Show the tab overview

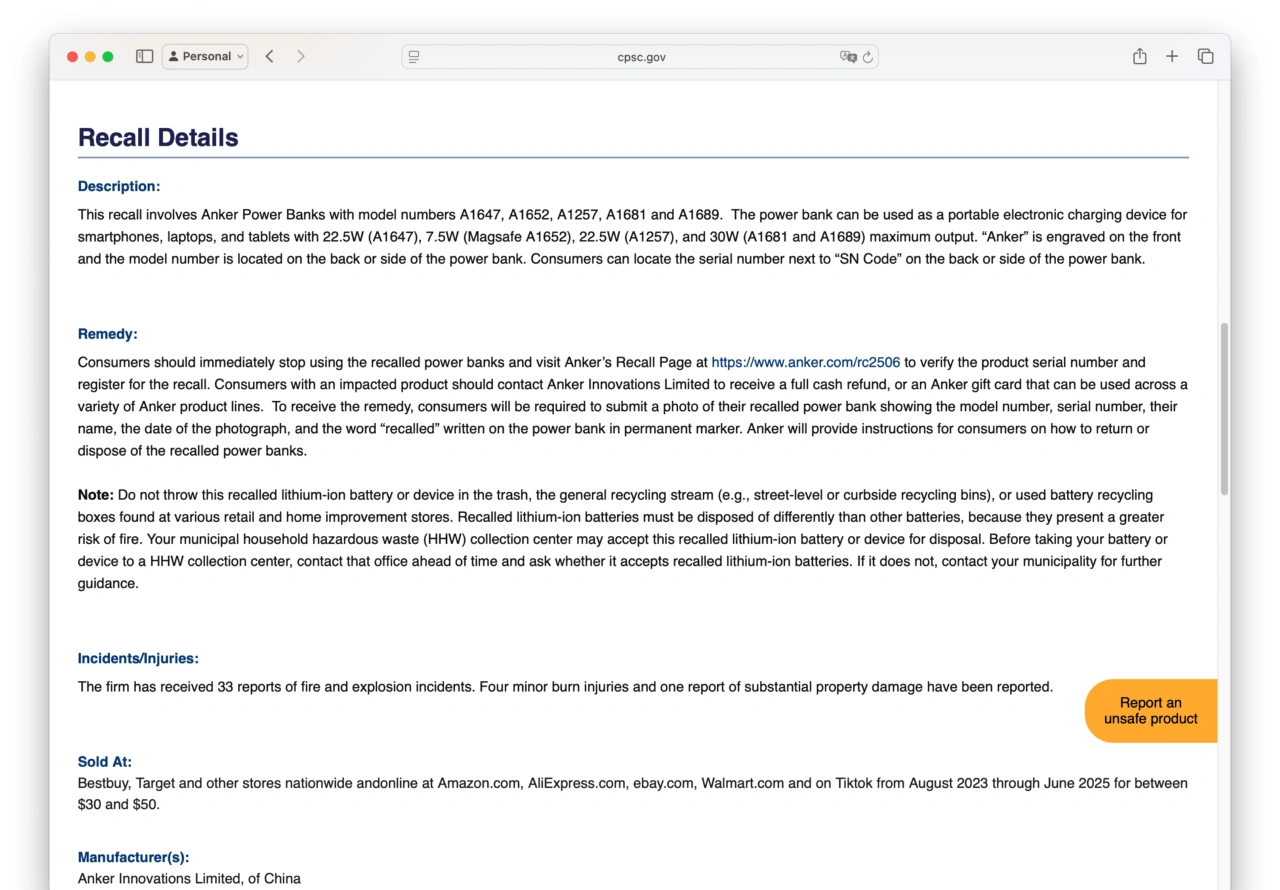click(1205, 57)
